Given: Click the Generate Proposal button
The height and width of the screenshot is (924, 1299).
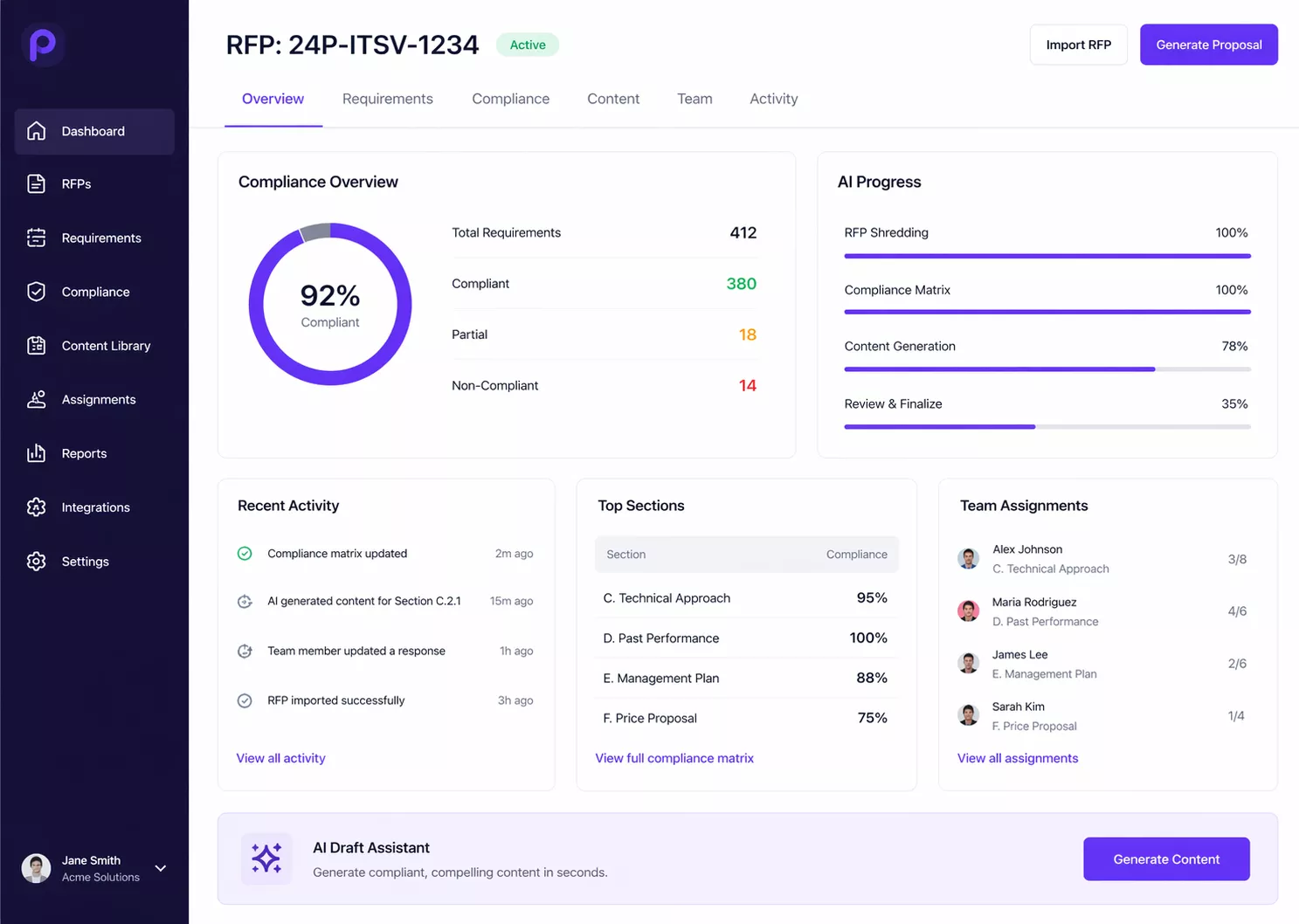Looking at the screenshot, I should 1209,45.
